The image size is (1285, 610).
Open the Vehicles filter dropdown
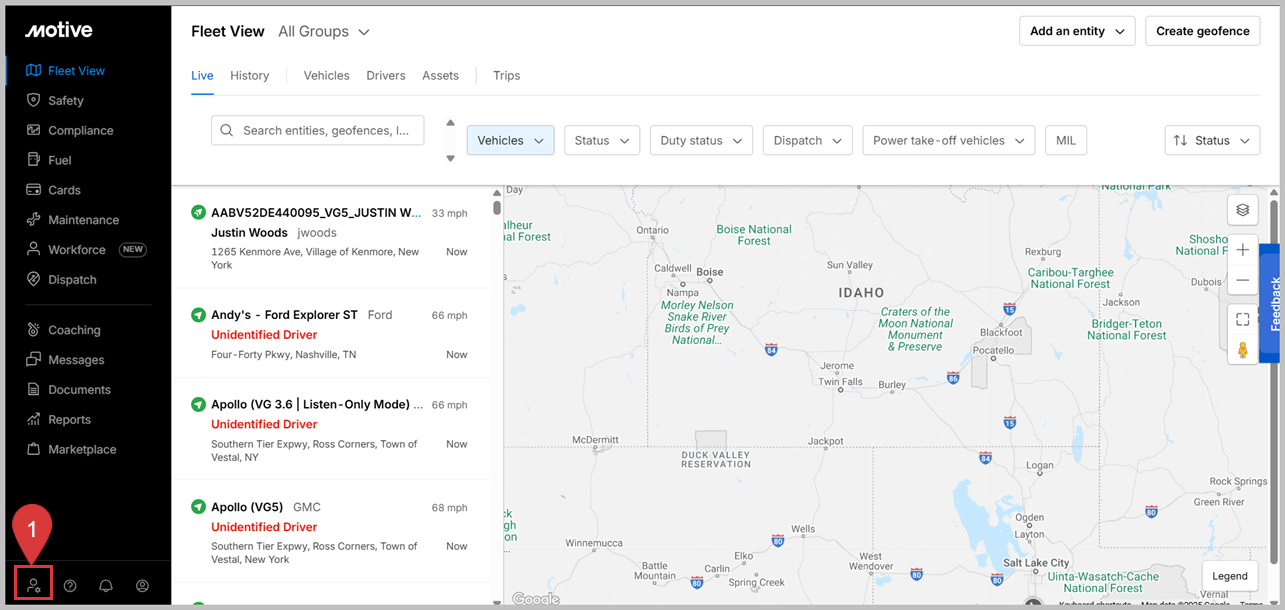click(x=510, y=141)
